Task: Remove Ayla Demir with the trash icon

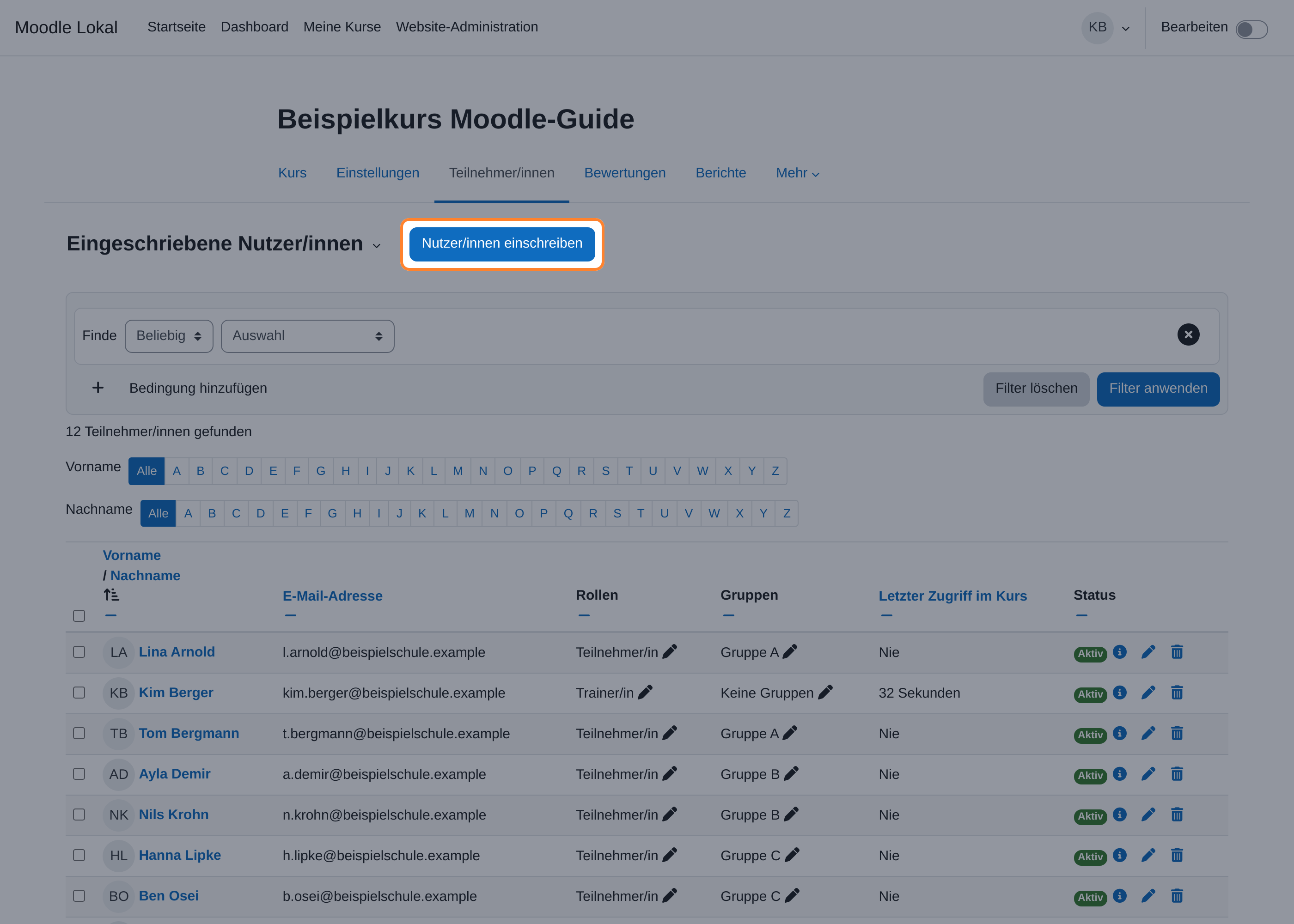Action: click(x=1177, y=774)
